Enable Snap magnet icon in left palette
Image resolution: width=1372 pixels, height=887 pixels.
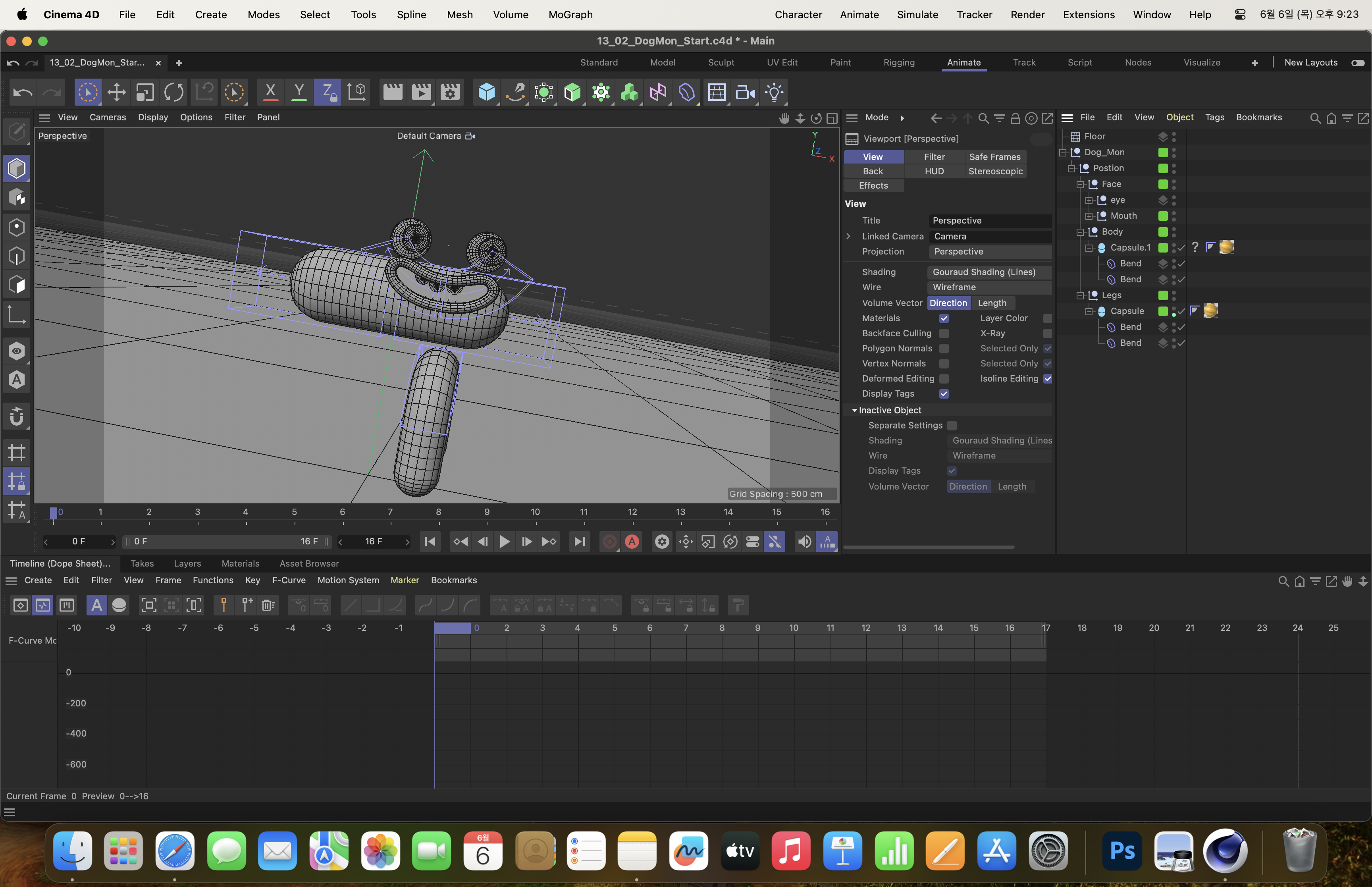(x=17, y=417)
